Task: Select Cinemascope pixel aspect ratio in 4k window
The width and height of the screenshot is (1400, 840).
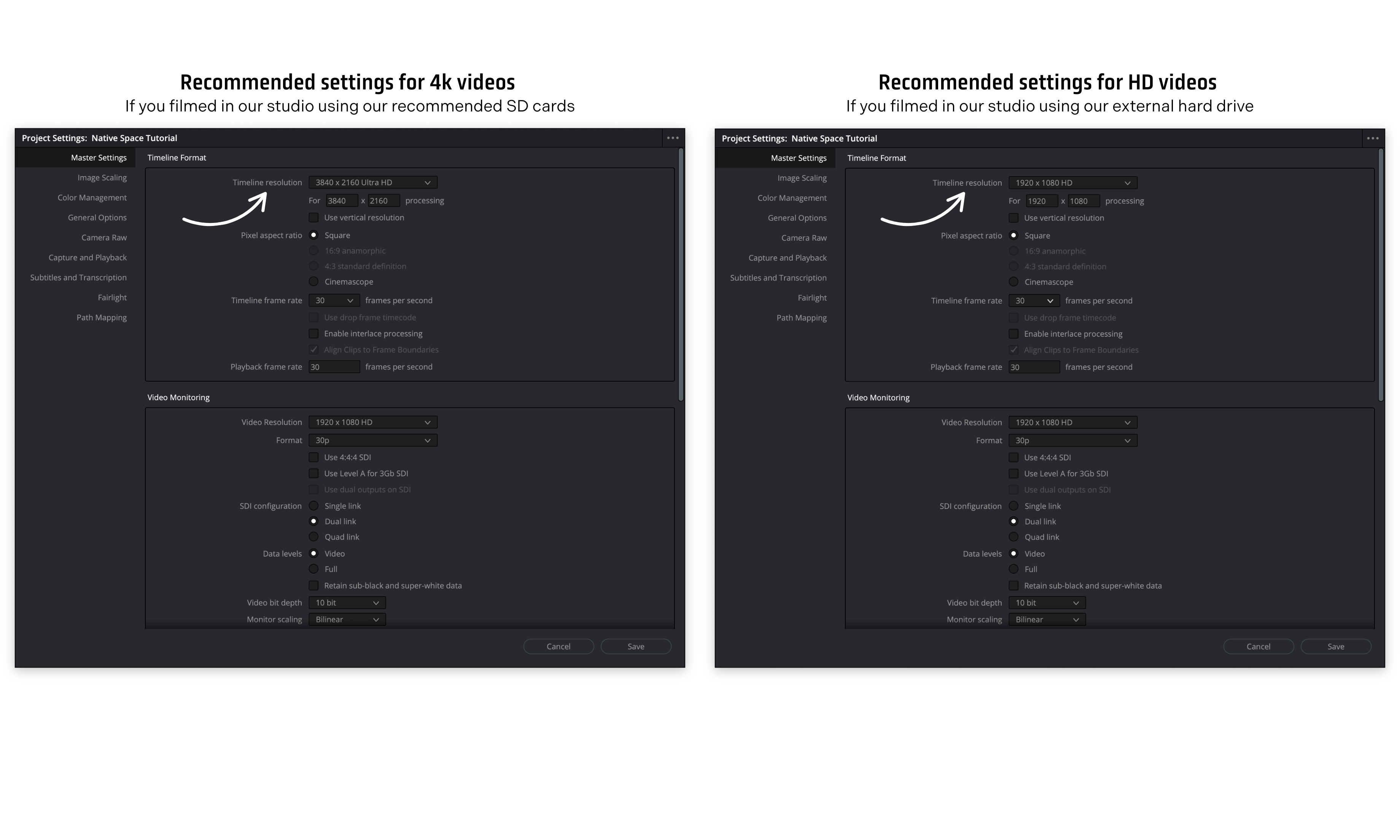Action: click(313, 281)
